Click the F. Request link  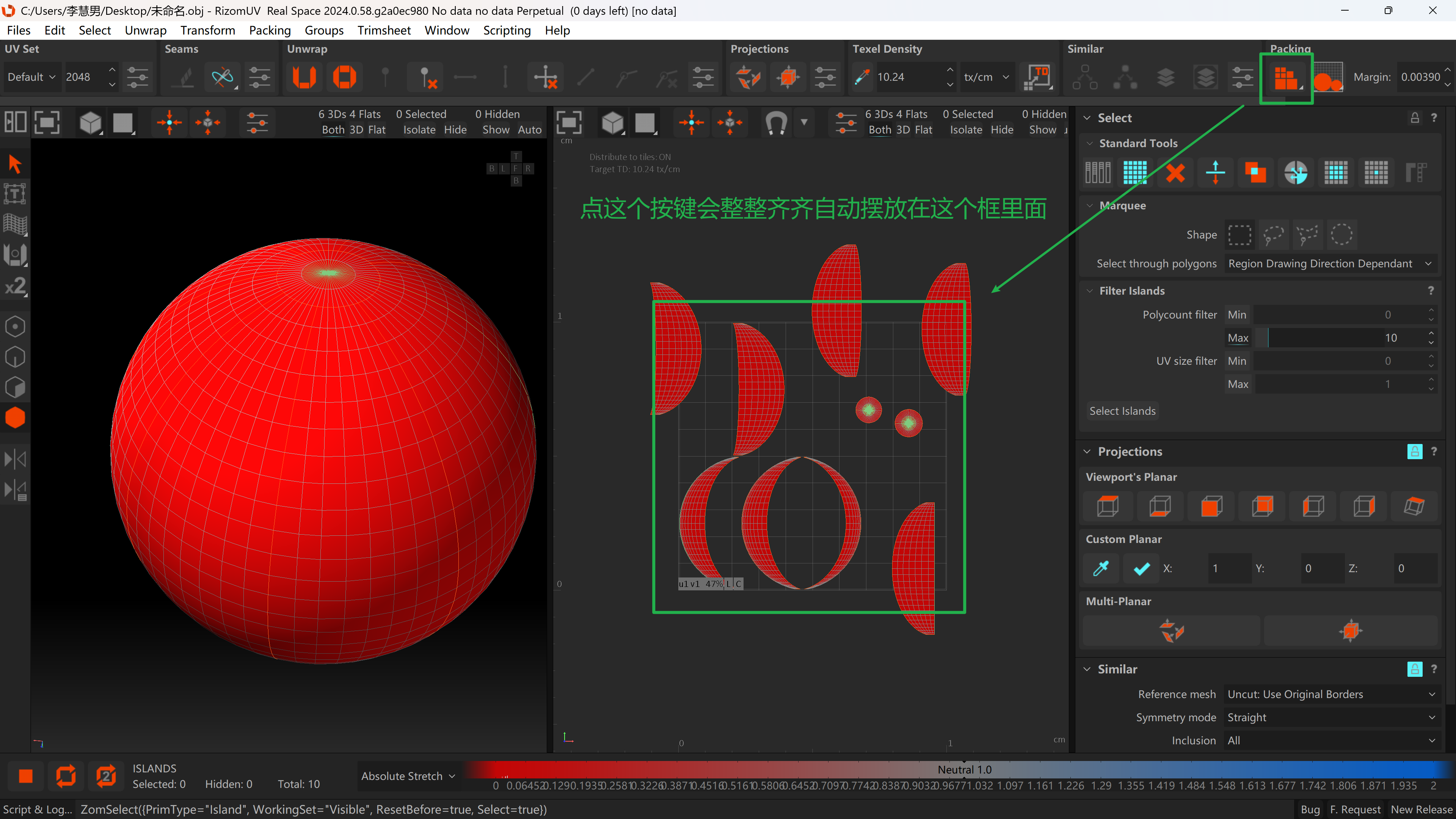tap(1355, 810)
